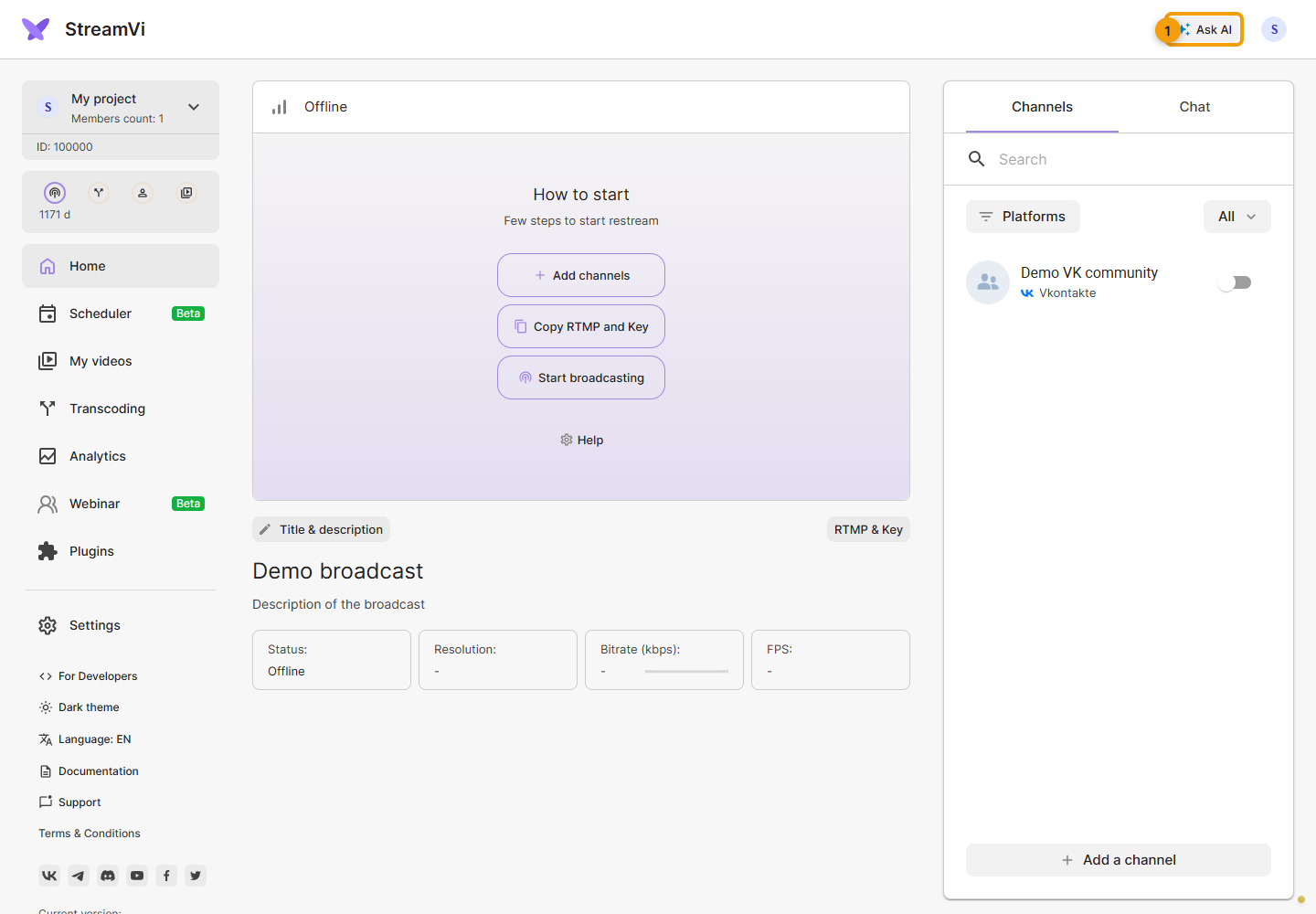Open My videos section
The height and width of the screenshot is (914, 1316).
121,361
